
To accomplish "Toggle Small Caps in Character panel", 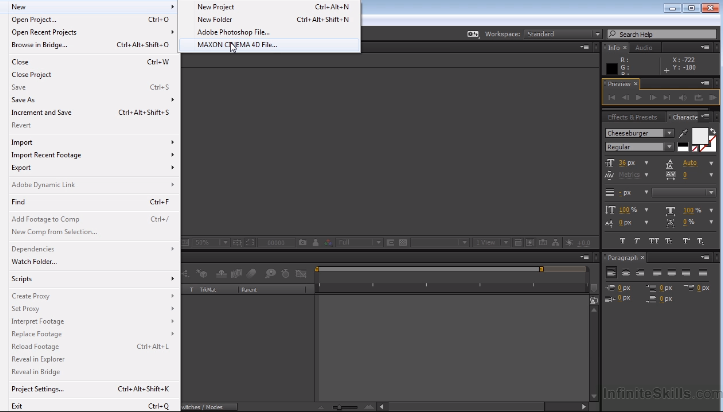I will 668,241.
